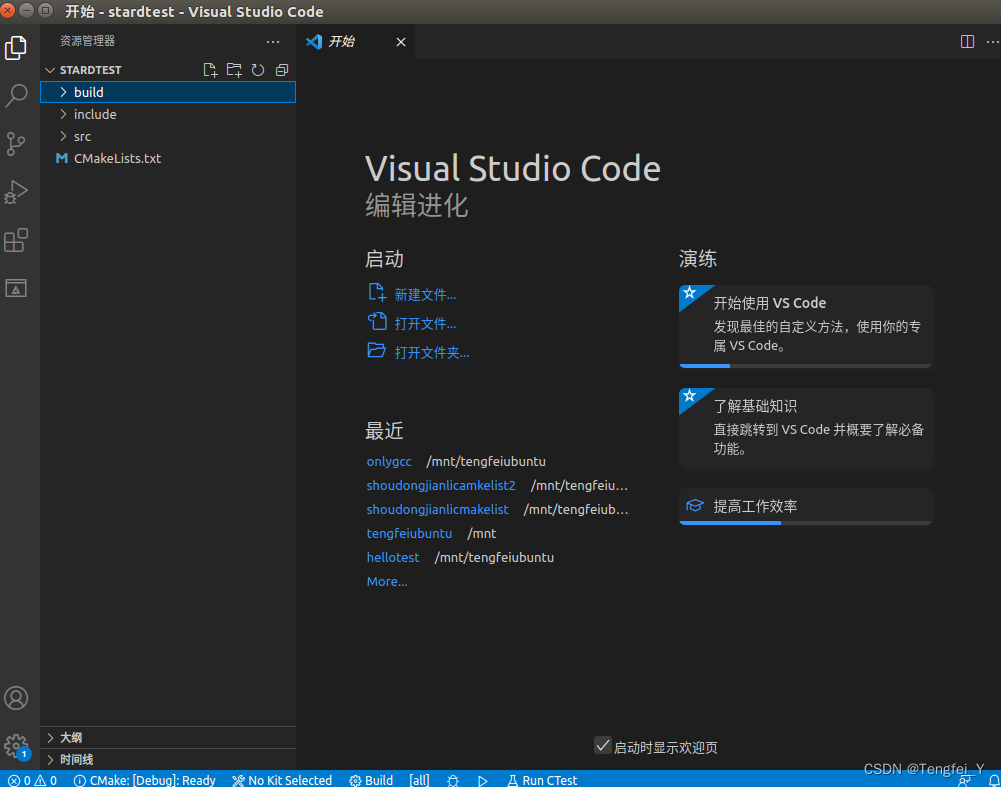The width and height of the screenshot is (1001, 787).
Task: Expand the src folder
Action: 168,136
